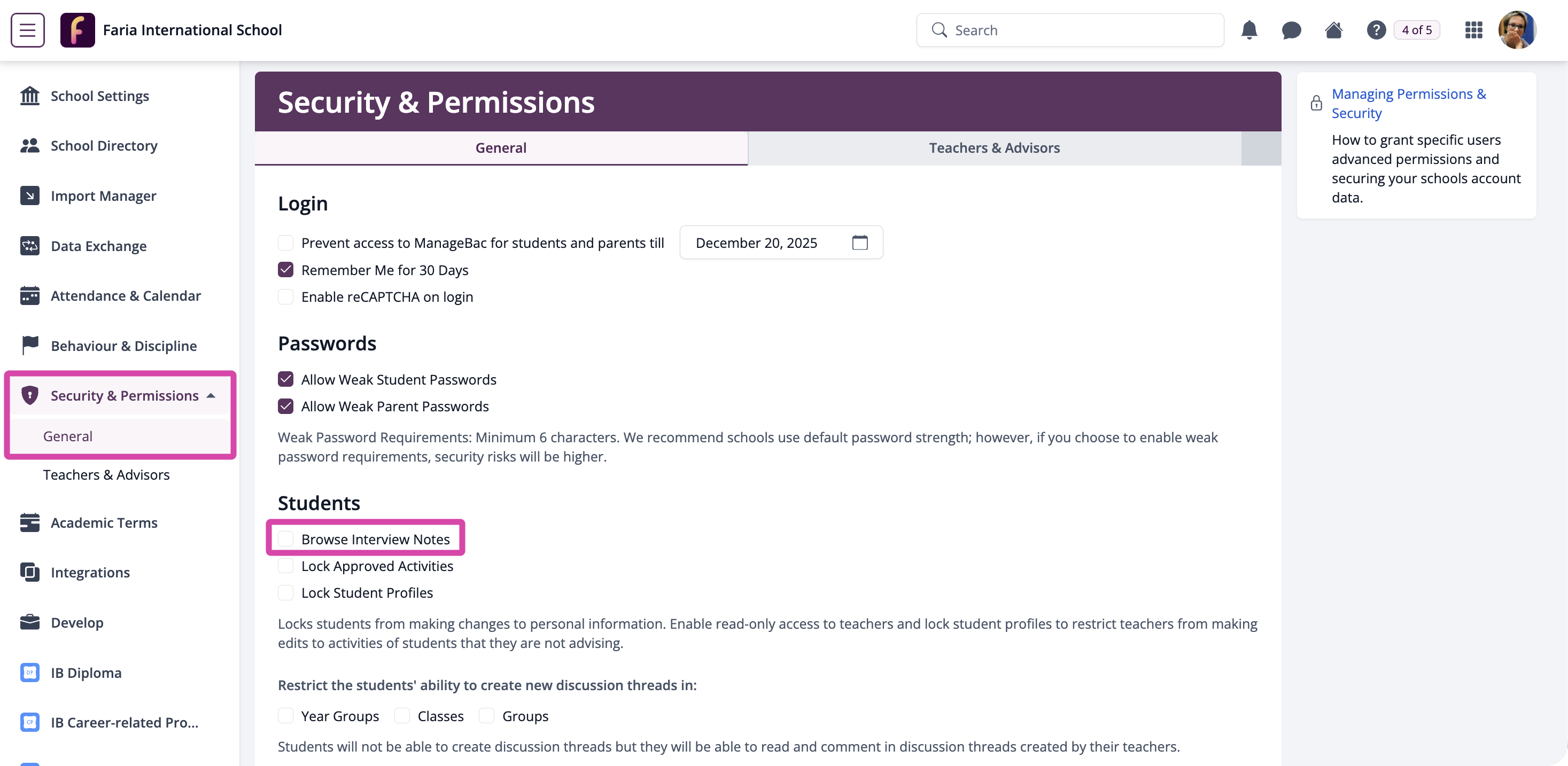Click the Faria school logo

coord(77,30)
